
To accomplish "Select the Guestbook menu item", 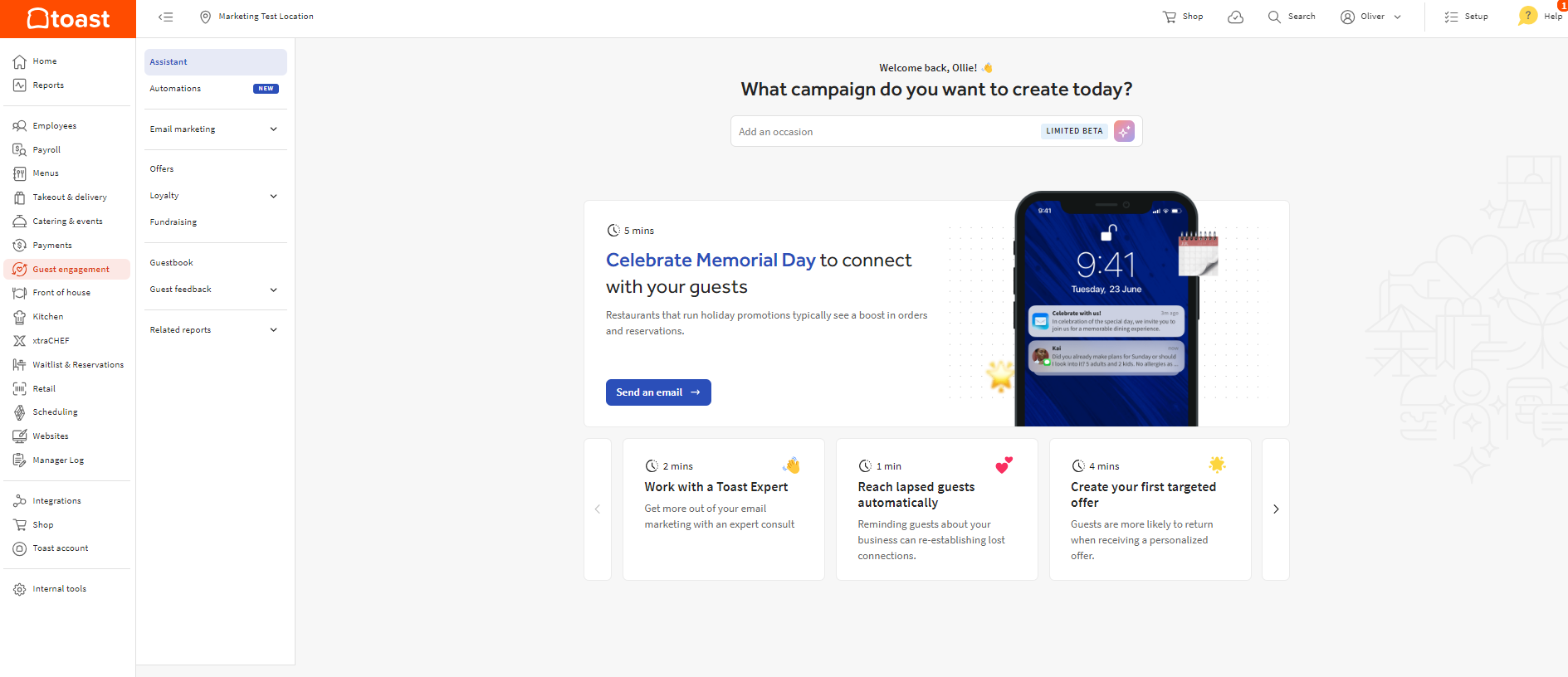I will click(x=171, y=262).
